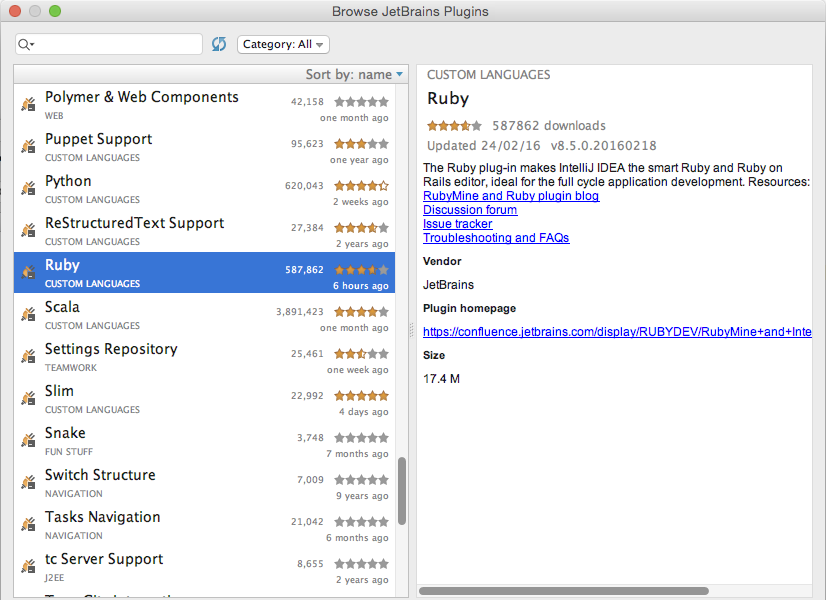826x600 pixels.
Task: Click the plugin icon beside Puppet Support
Action: point(28,146)
